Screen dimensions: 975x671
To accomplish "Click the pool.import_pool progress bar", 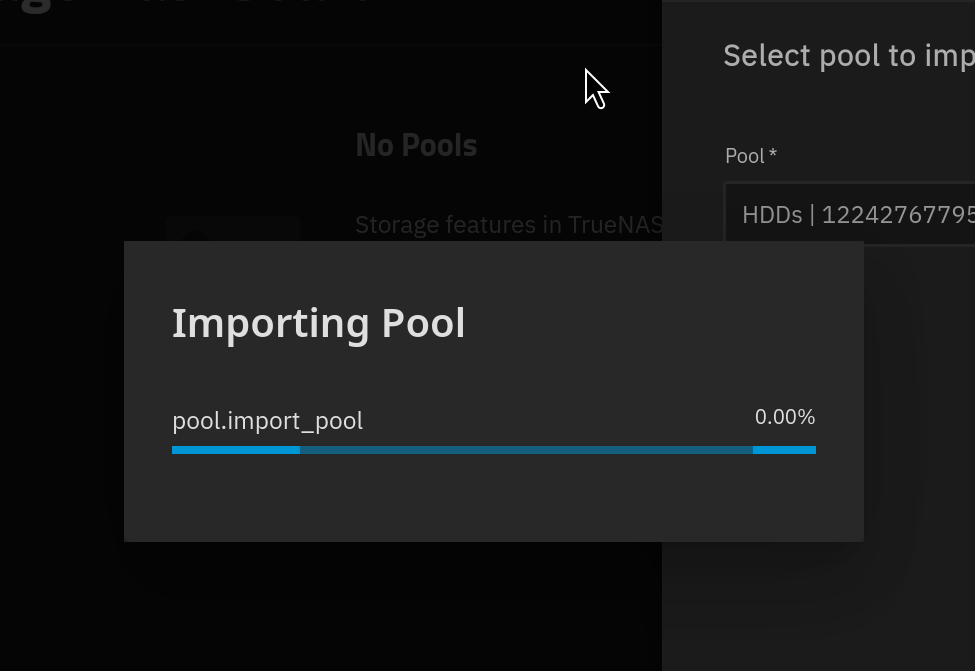I will coord(494,450).
